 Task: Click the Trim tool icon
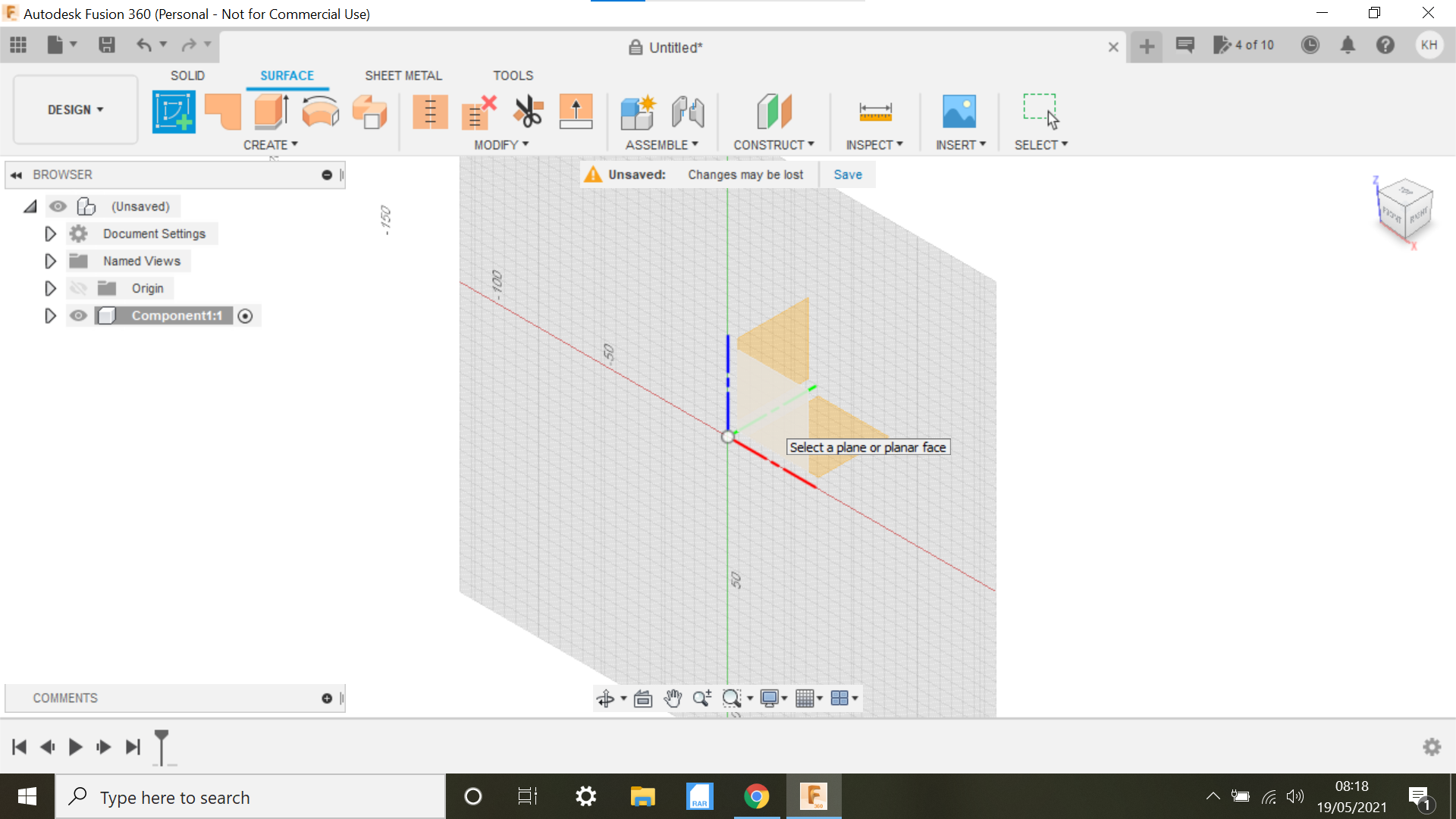click(529, 111)
